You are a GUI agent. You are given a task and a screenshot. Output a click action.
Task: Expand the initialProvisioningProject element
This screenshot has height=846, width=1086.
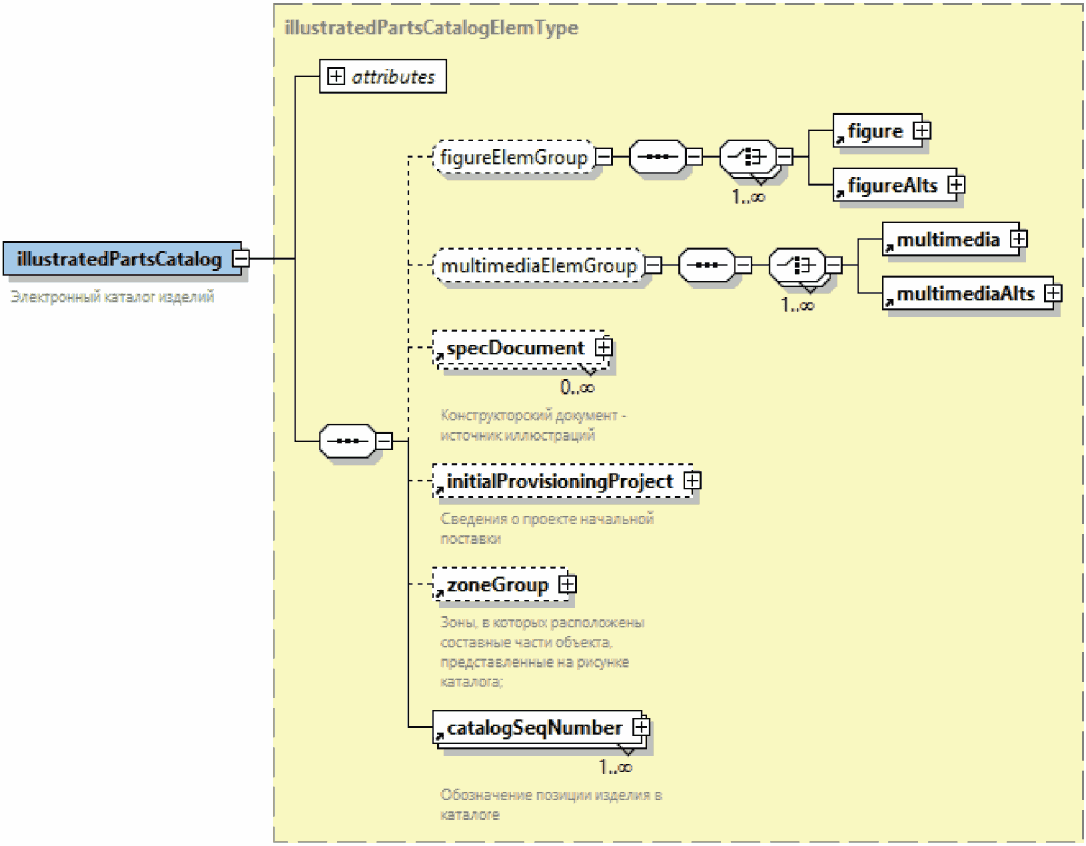(692, 481)
